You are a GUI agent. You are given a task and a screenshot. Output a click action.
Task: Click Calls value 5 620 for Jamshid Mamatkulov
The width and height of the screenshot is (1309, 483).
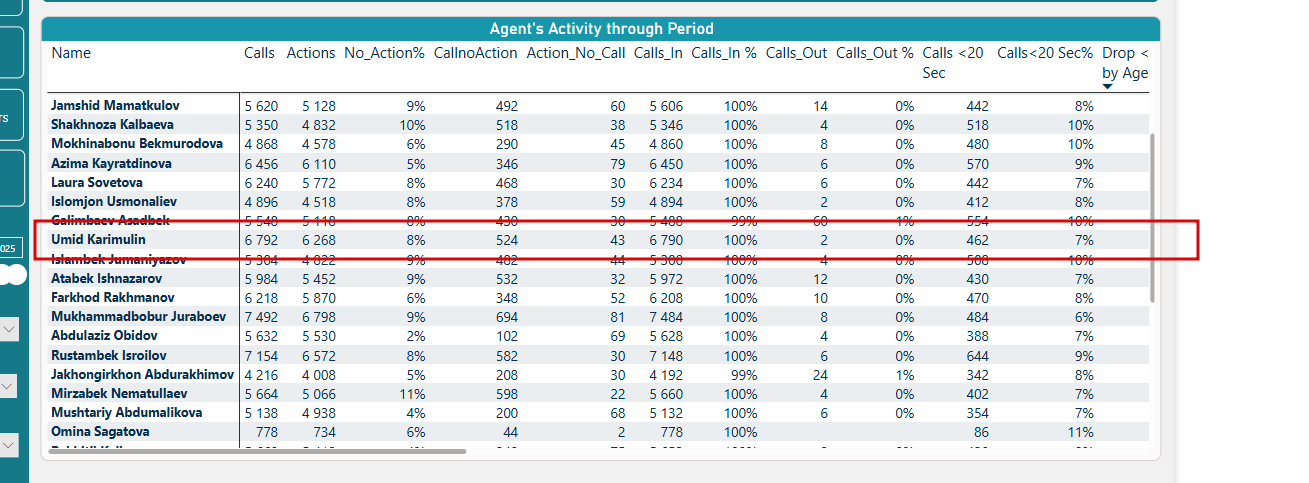pos(261,106)
